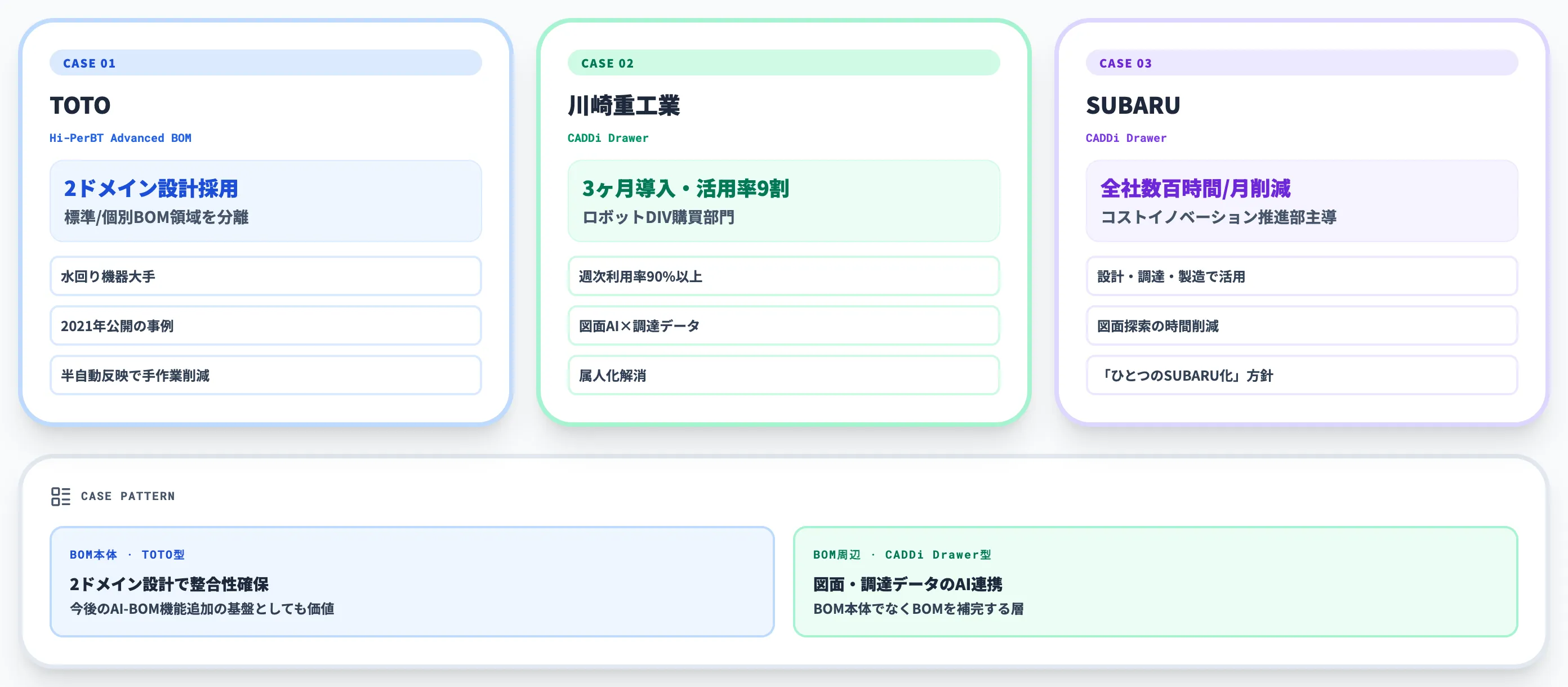Select the 川崎重工業 heading
Screen dimensions: 1568x687
coord(624,106)
